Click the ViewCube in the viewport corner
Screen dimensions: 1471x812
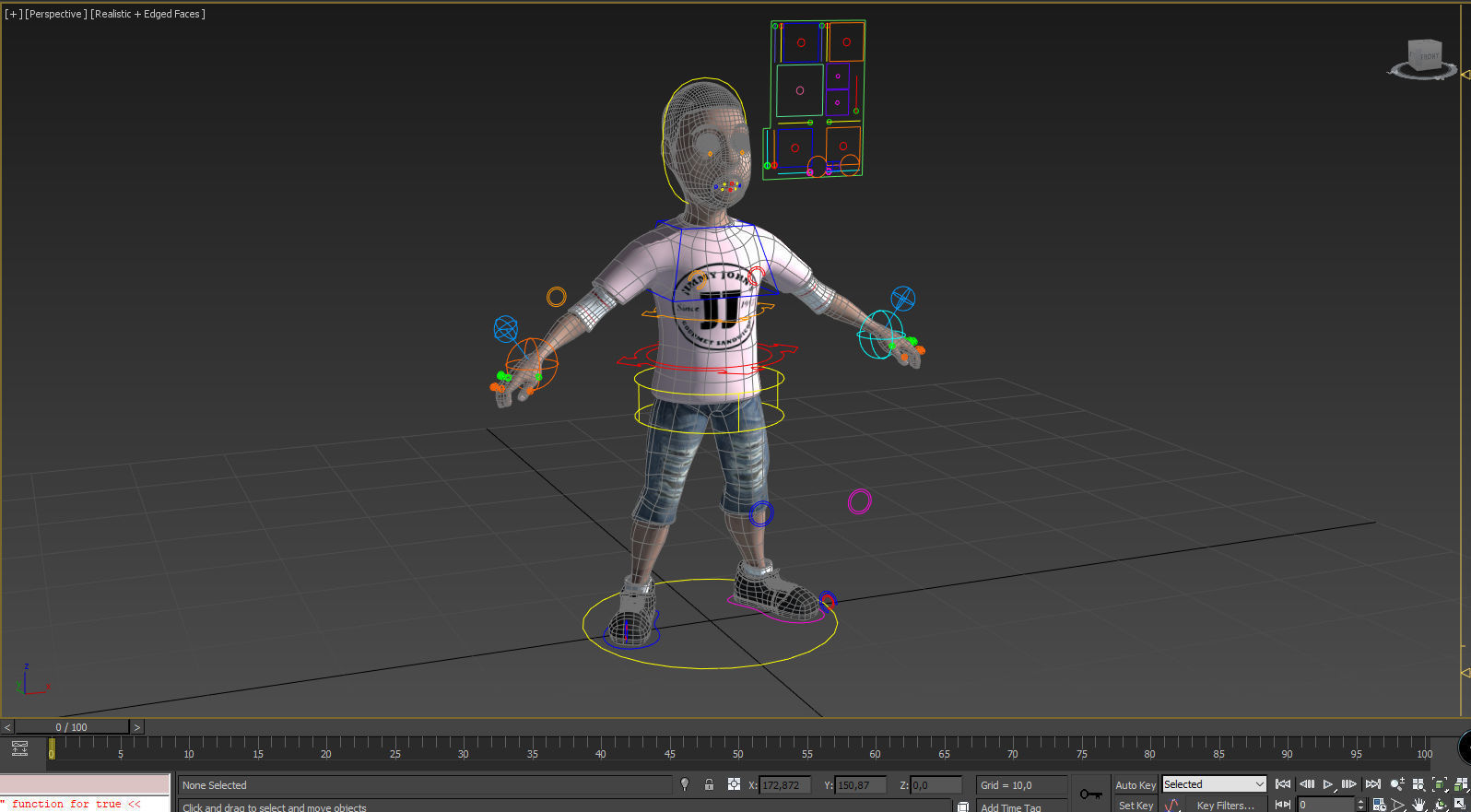click(1424, 60)
